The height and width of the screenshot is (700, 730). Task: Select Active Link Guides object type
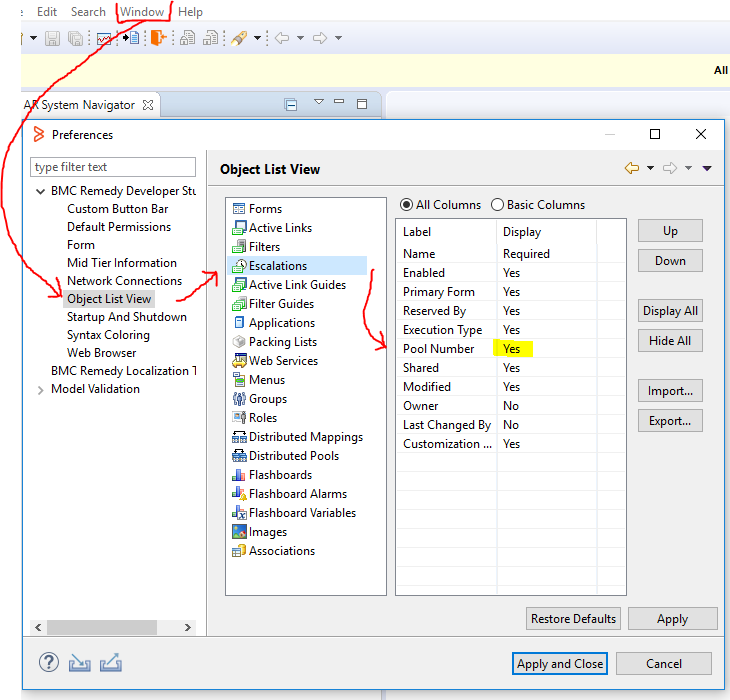point(289,285)
